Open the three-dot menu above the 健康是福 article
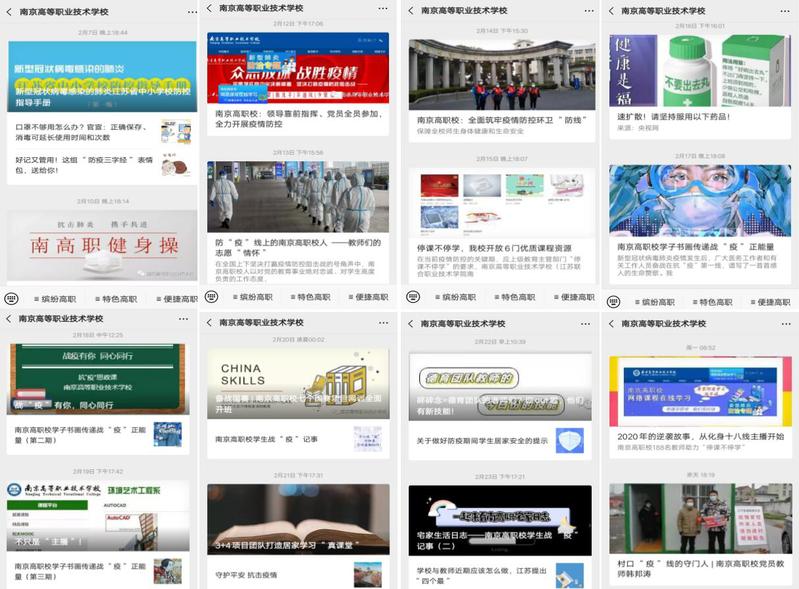This screenshot has width=799, height=589. [x=783, y=10]
